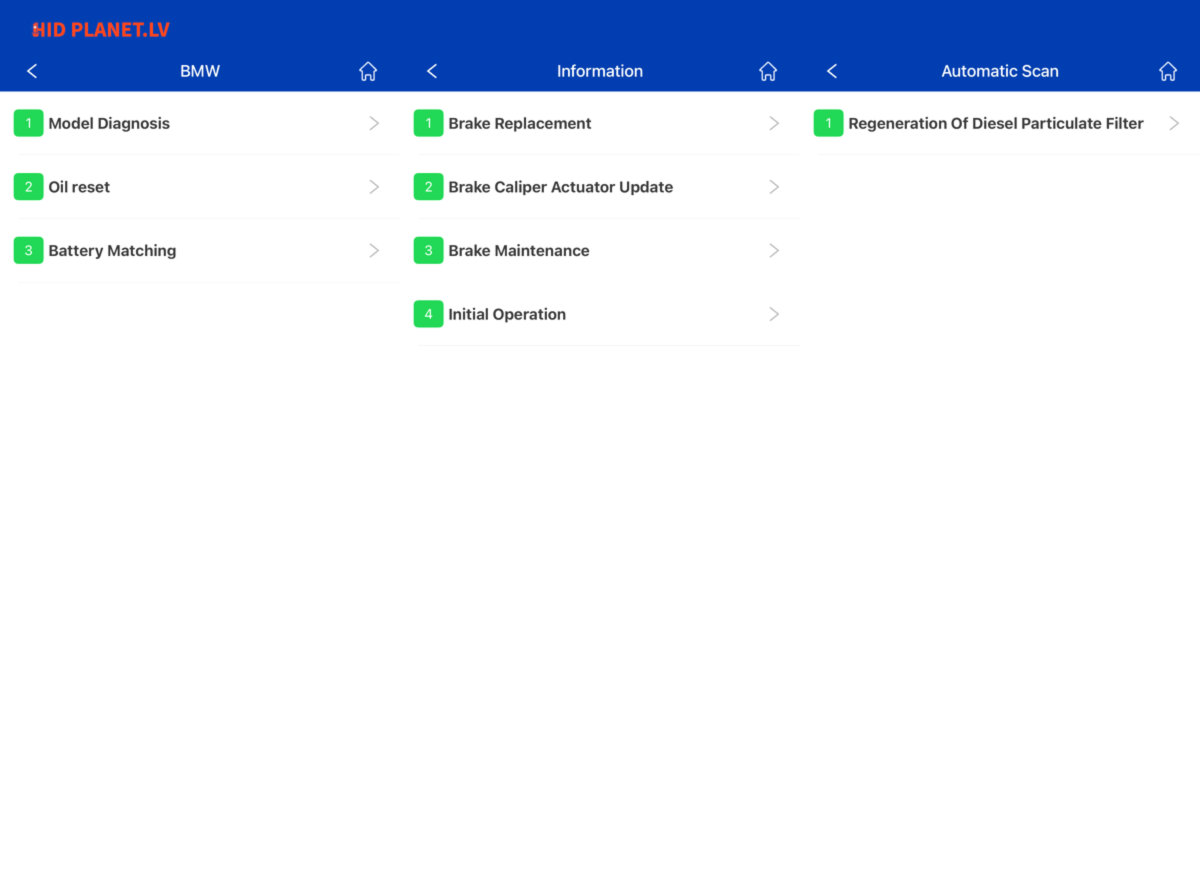Click chevron on Brake Replacement row

point(774,124)
